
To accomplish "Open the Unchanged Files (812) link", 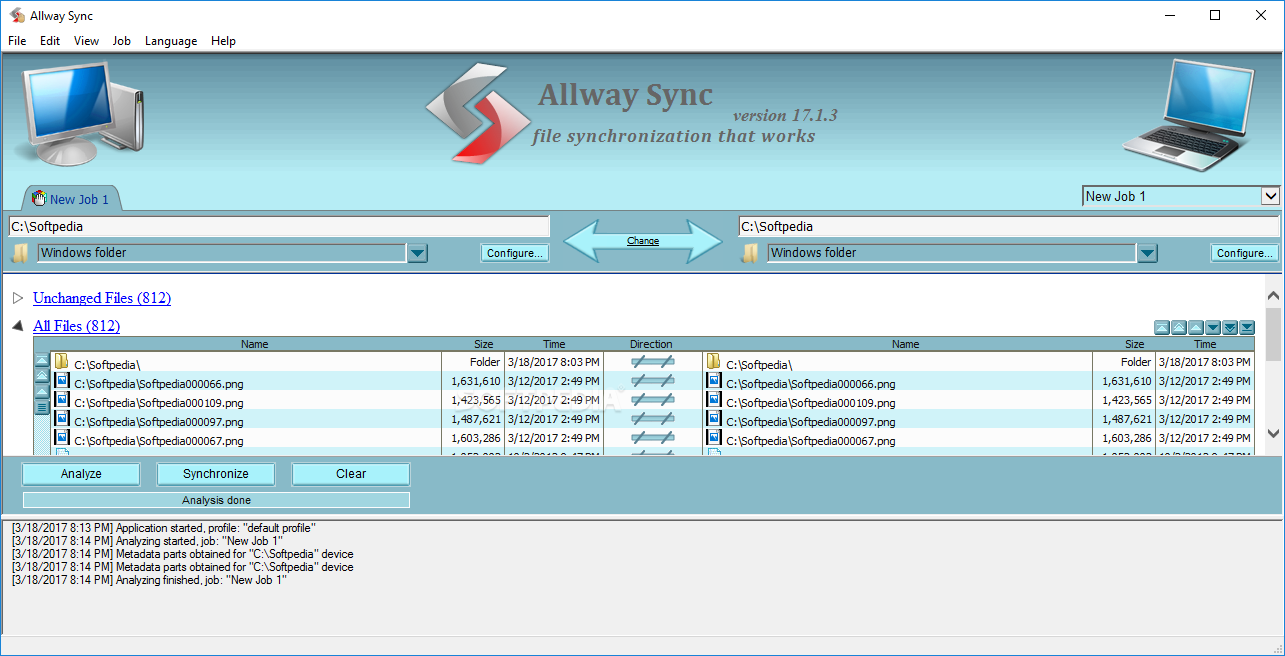I will [102, 298].
